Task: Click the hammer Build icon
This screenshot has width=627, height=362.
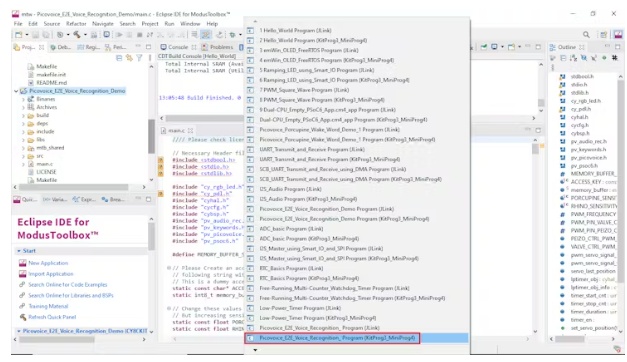Action: click(76, 35)
